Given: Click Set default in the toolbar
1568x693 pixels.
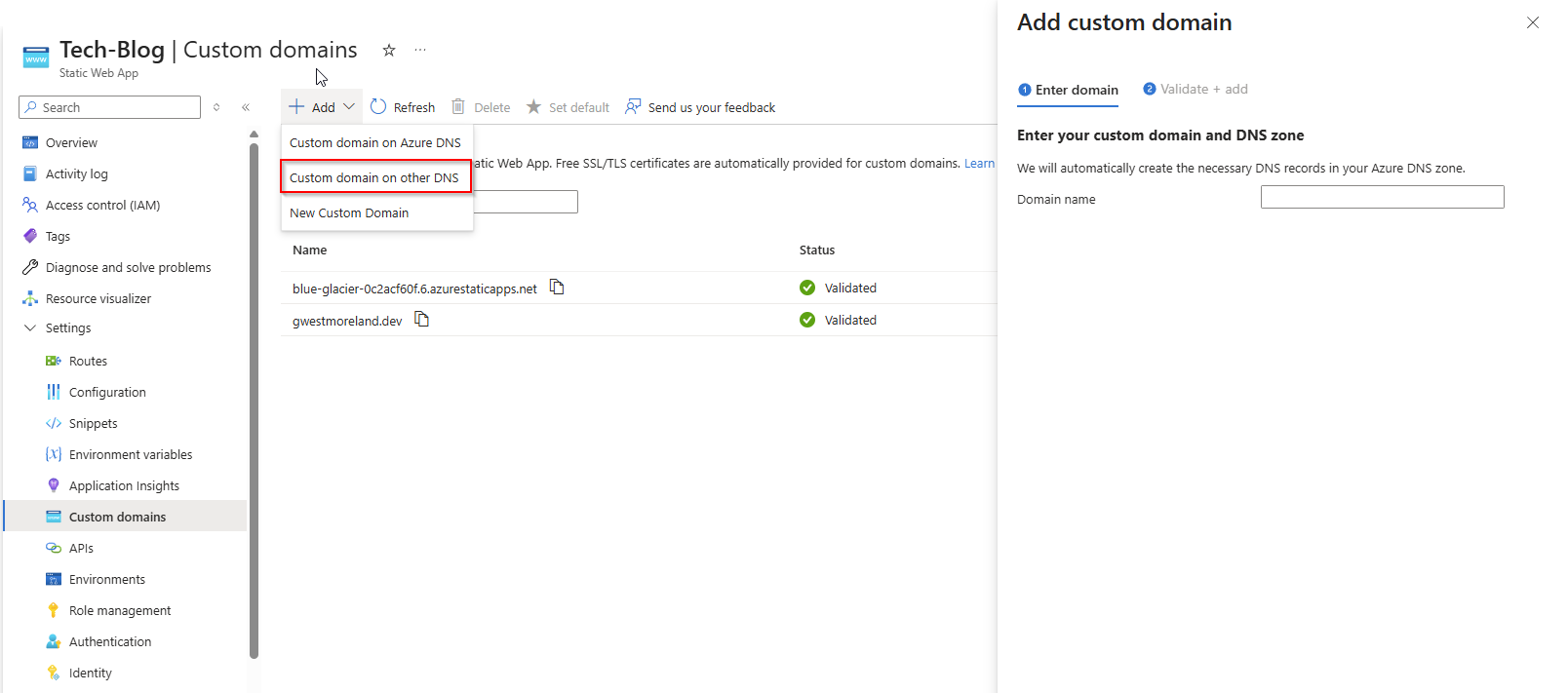Looking at the screenshot, I should coord(568,107).
